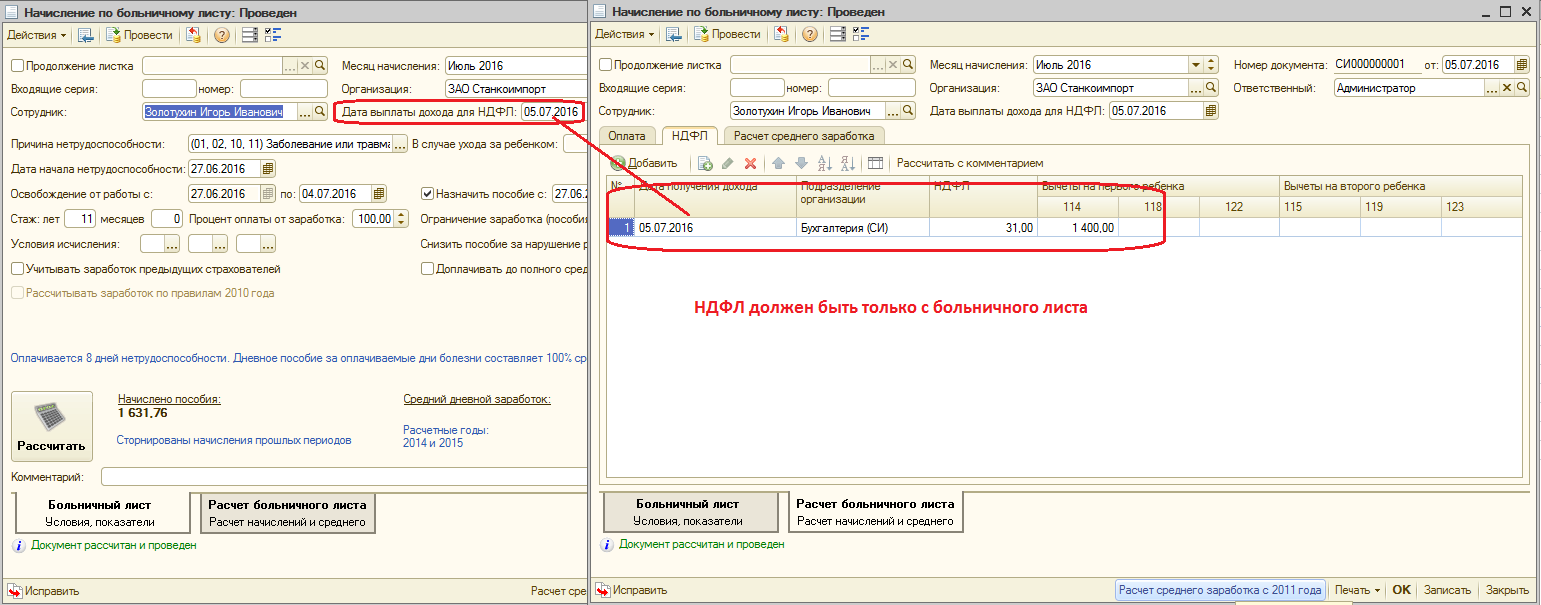This screenshot has width=1541, height=605.
Task: Open the Причина нетрудоспособности selection button
Action: click(x=400, y=144)
